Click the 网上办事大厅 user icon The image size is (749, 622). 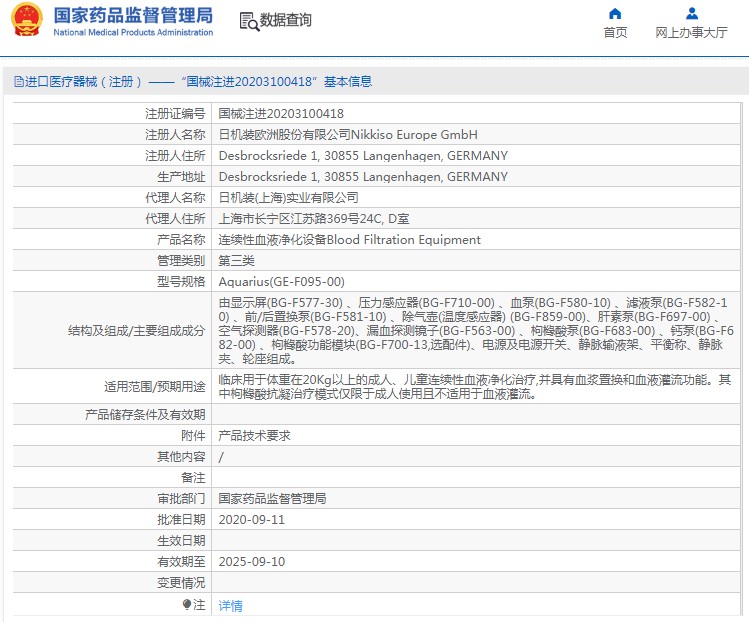click(x=692, y=13)
